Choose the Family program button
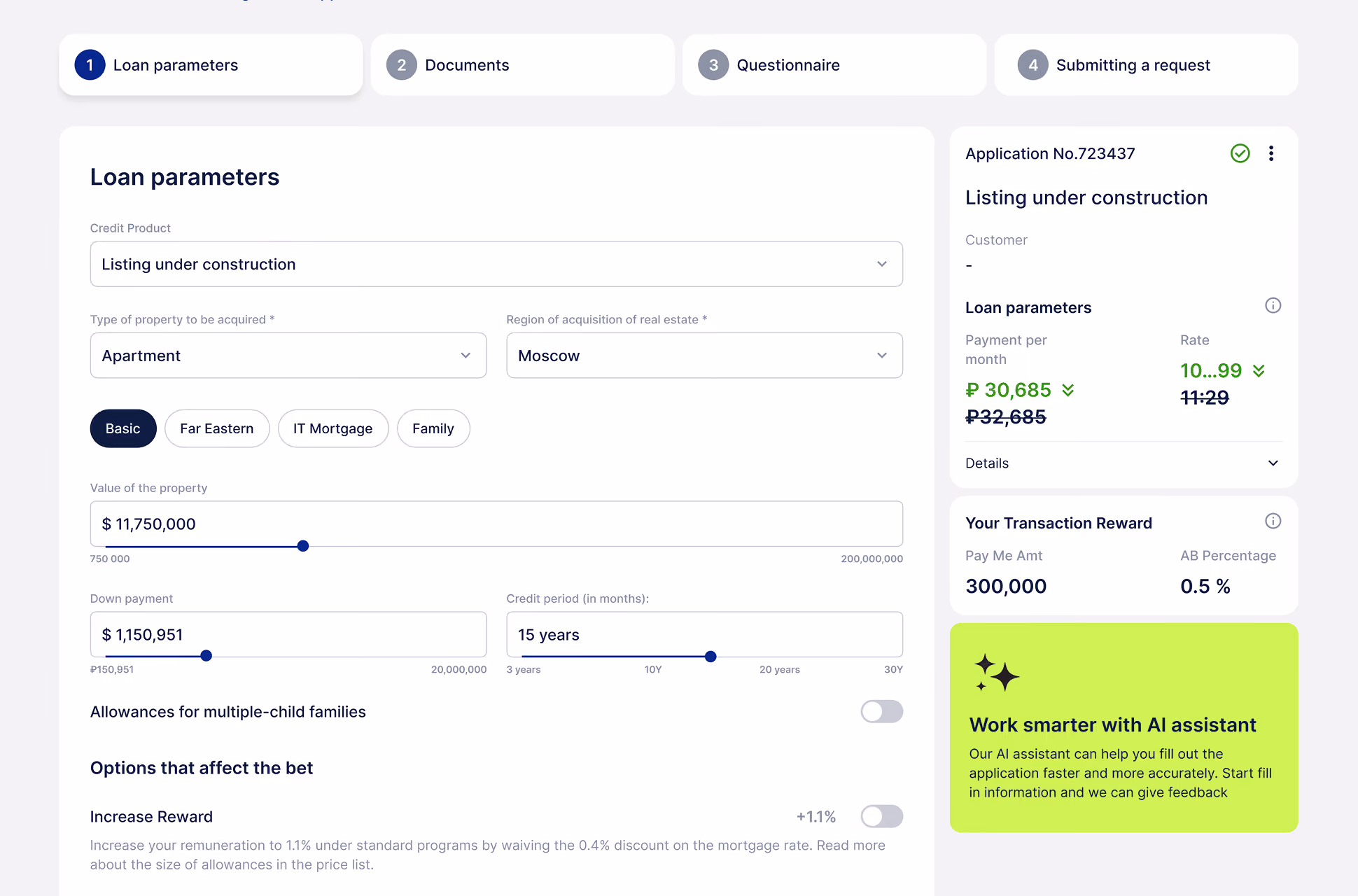The height and width of the screenshot is (896, 1358). [x=433, y=428]
